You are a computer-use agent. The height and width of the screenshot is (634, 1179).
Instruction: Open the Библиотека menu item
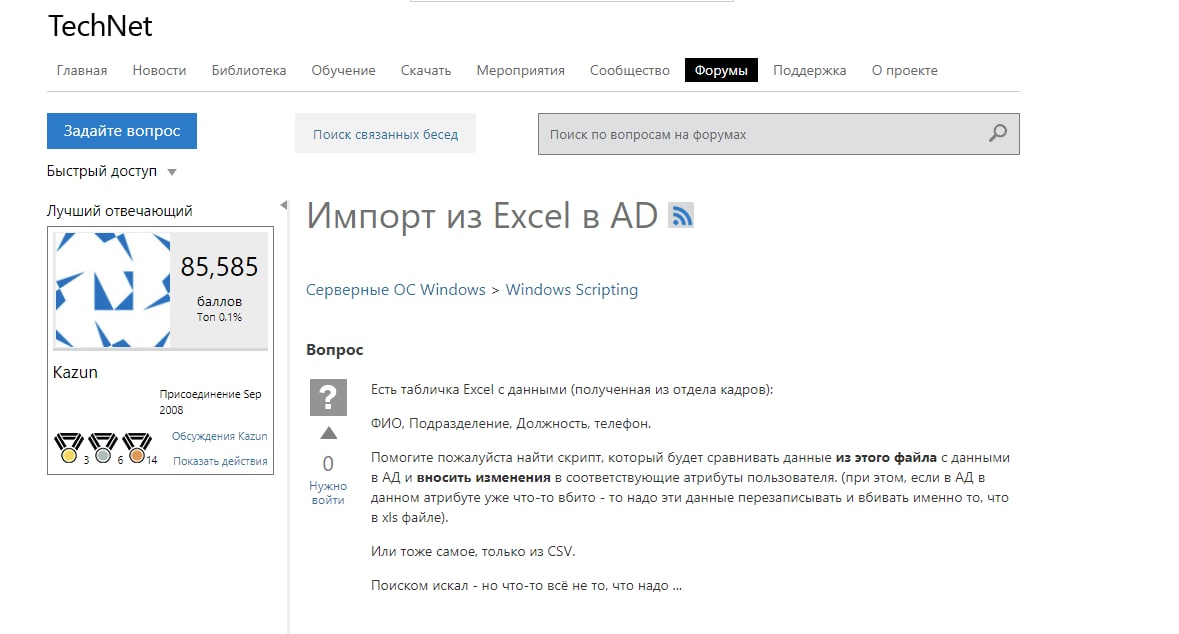pos(249,70)
